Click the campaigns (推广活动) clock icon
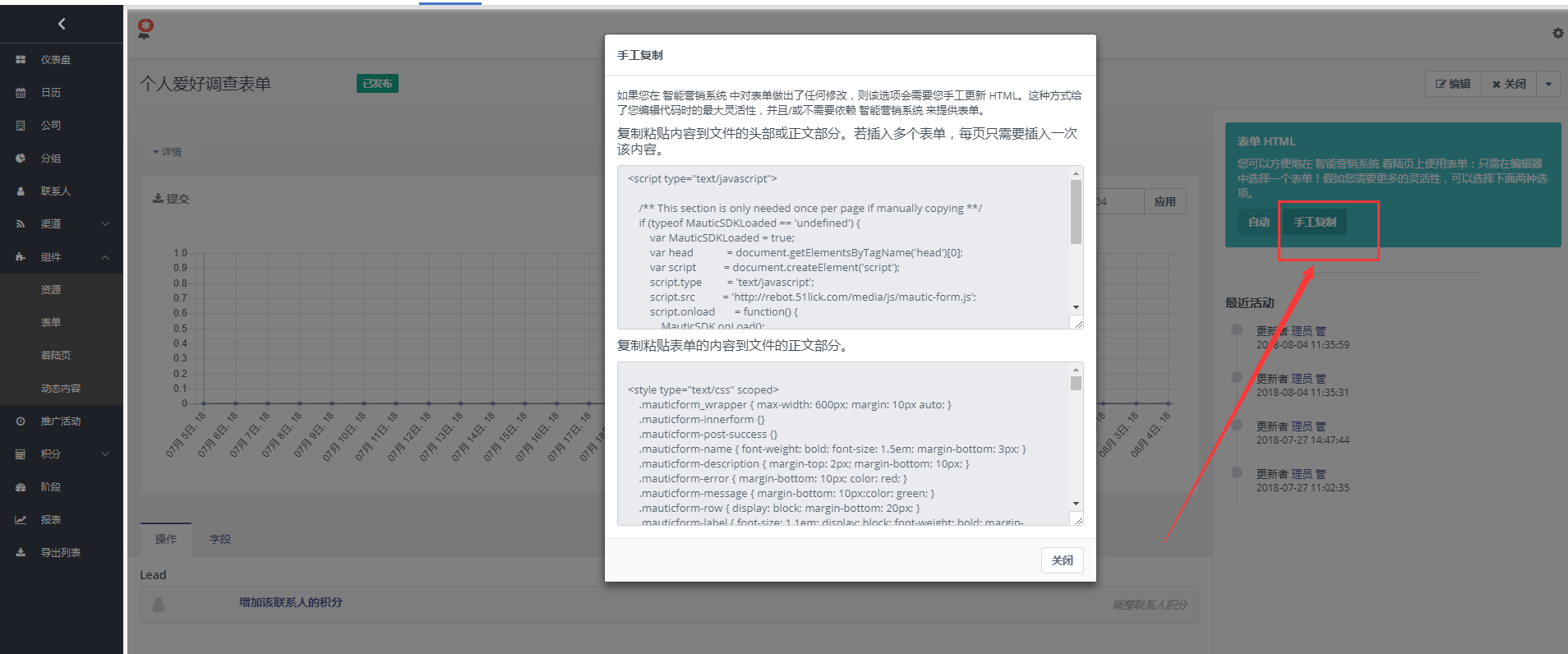 pyautogui.click(x=21, y=421)
